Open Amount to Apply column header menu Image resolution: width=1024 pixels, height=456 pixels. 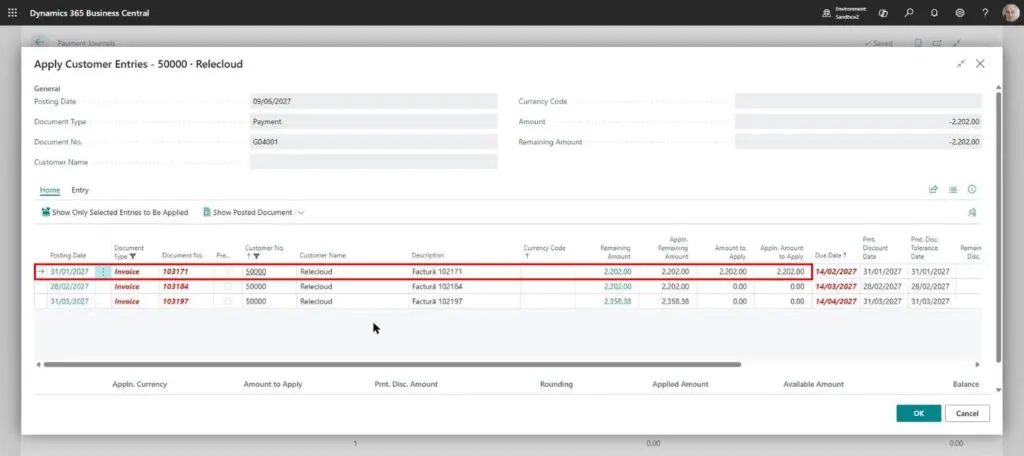[729, 252]
